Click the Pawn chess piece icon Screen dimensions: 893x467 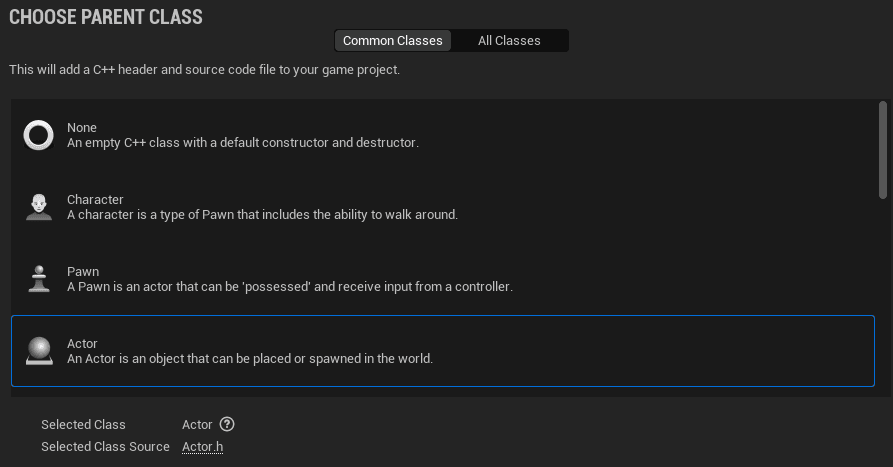click(38, 279)
